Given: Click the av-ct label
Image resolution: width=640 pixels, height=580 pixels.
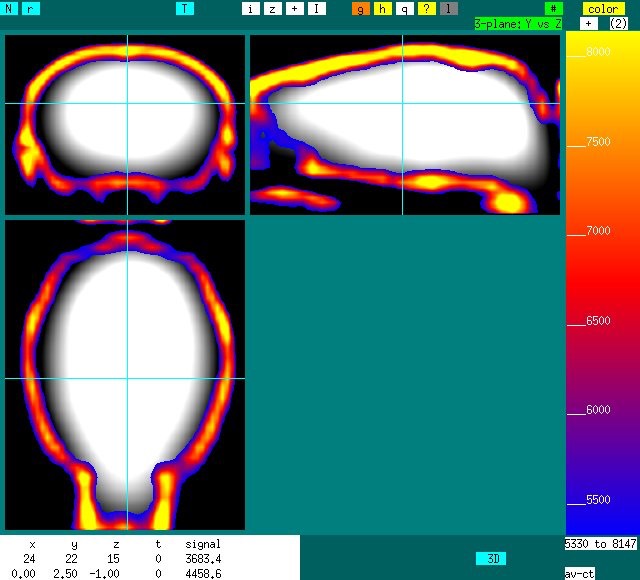Looking at the screenshot, I should coord(579,573).
